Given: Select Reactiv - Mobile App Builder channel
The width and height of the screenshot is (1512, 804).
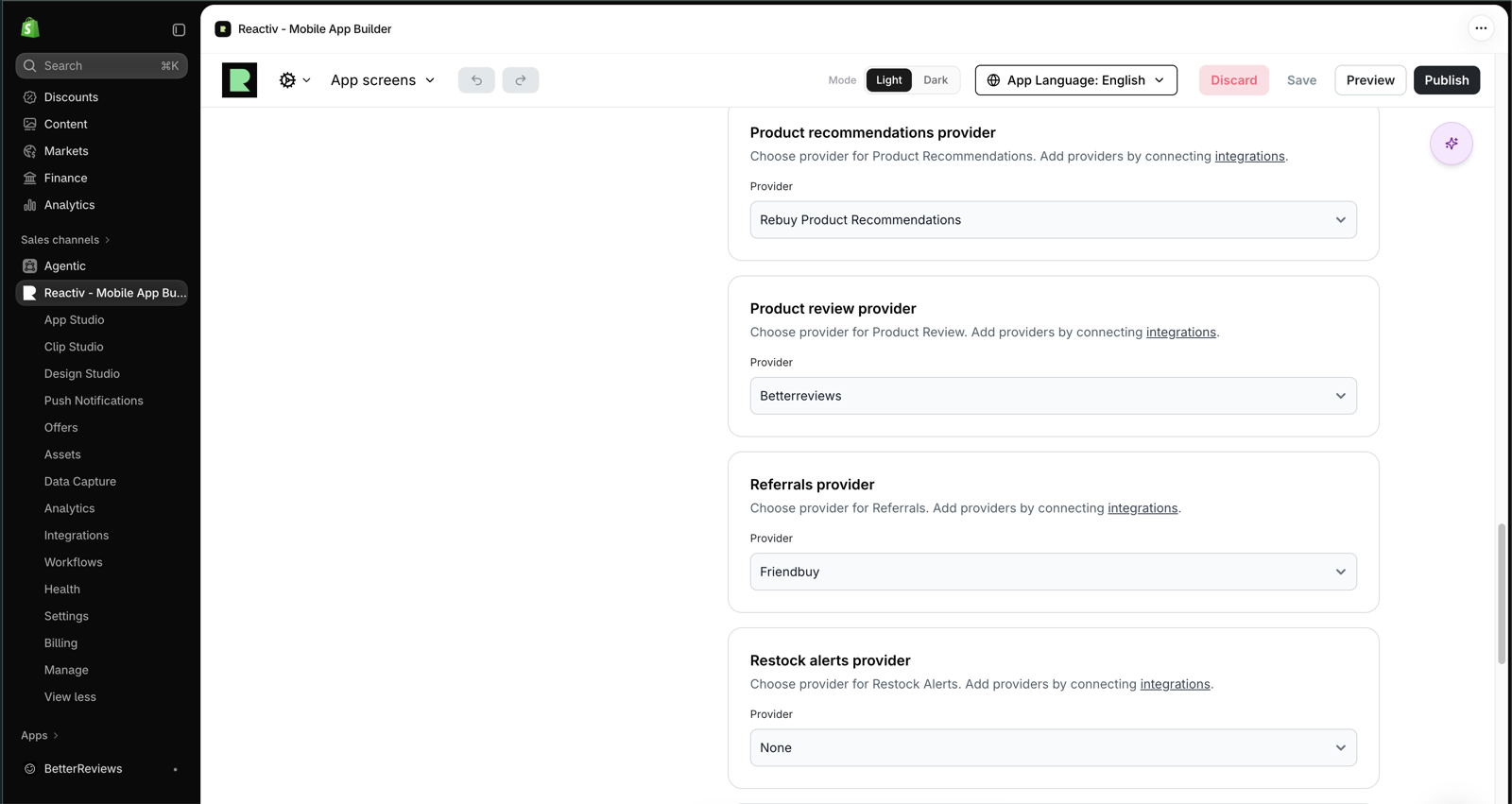Looking at the screenshot, I should [101, 293].
